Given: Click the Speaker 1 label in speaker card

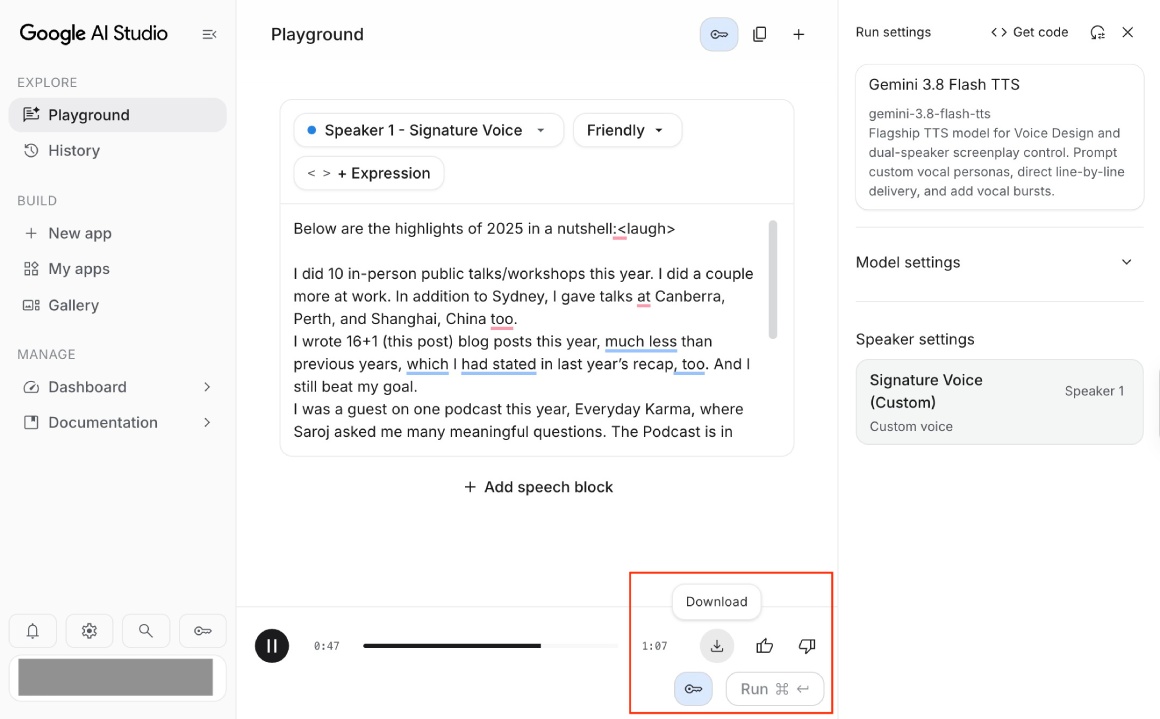Looking at the screenshot, I should [1094, 391].
